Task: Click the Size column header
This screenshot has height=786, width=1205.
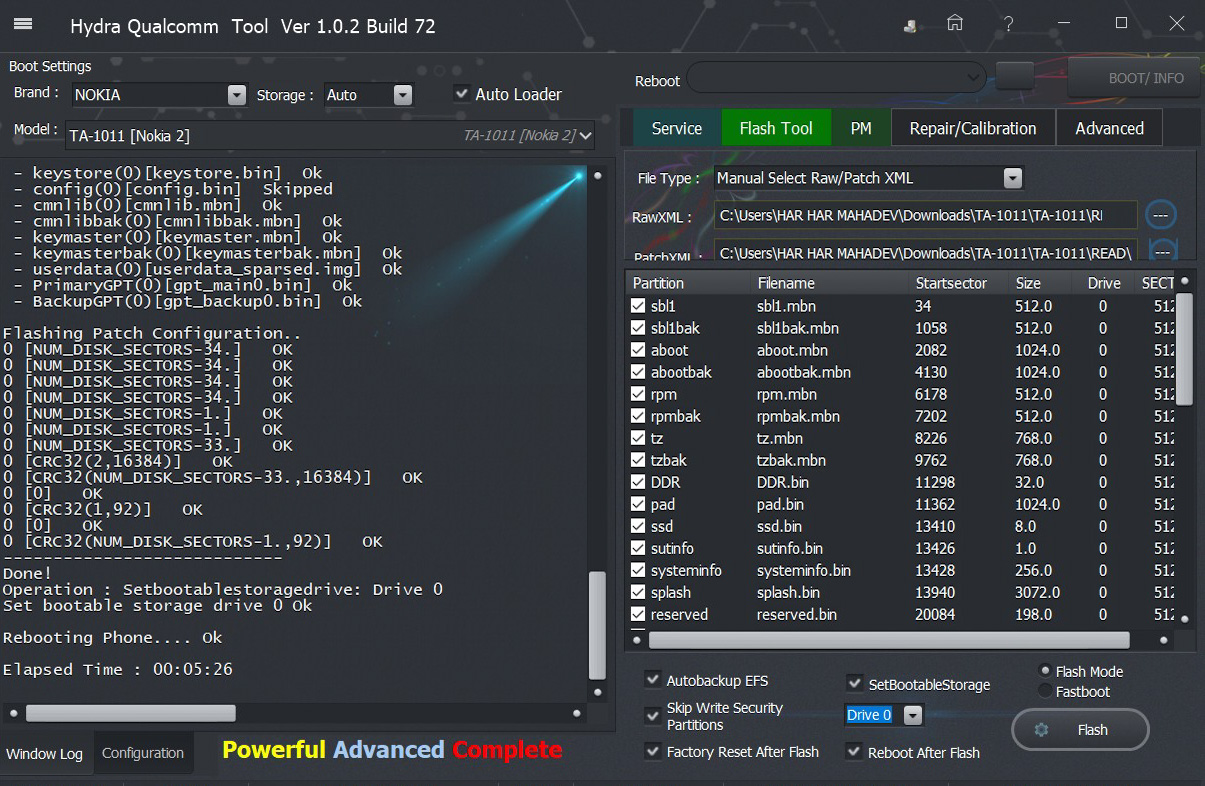Action: 1028,283
